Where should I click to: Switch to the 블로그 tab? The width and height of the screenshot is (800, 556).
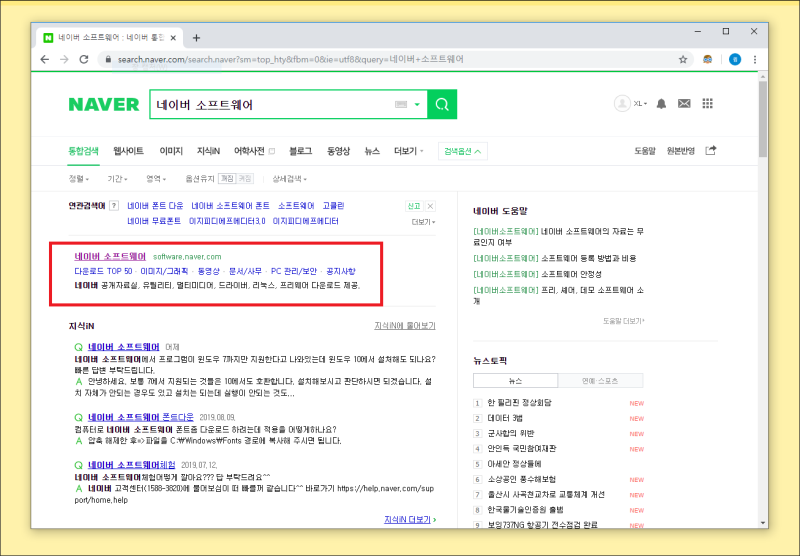pyautogui.click(x=301, y=151)
